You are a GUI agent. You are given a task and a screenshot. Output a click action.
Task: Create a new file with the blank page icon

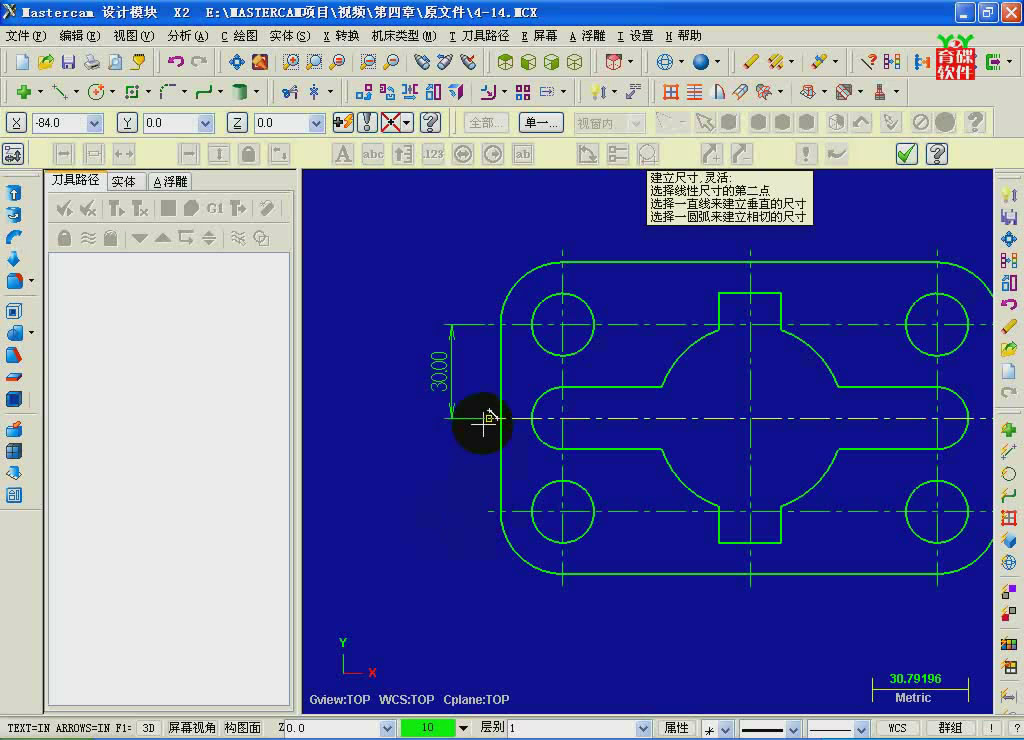coord(22,62)
